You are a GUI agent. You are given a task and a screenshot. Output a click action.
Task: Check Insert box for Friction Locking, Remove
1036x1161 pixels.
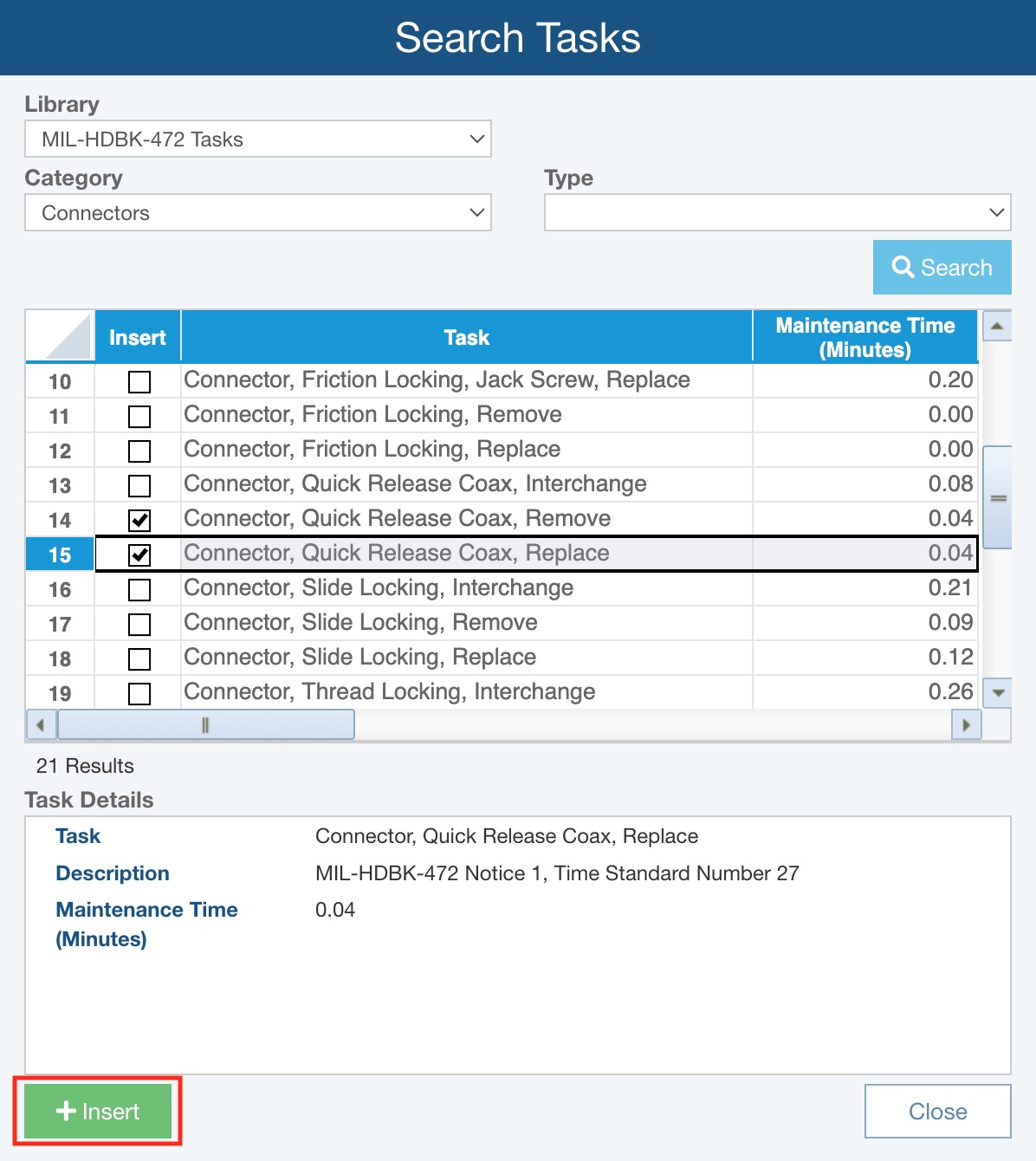pos(139,416)
